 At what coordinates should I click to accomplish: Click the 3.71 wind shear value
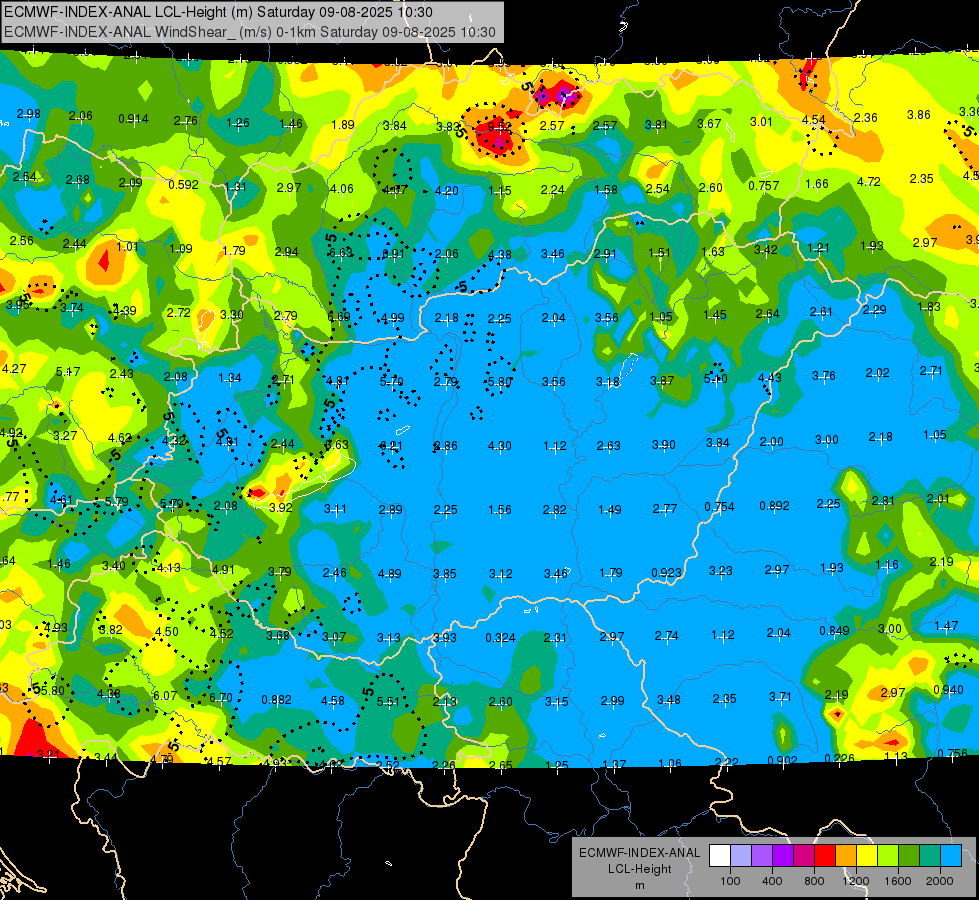780,696
